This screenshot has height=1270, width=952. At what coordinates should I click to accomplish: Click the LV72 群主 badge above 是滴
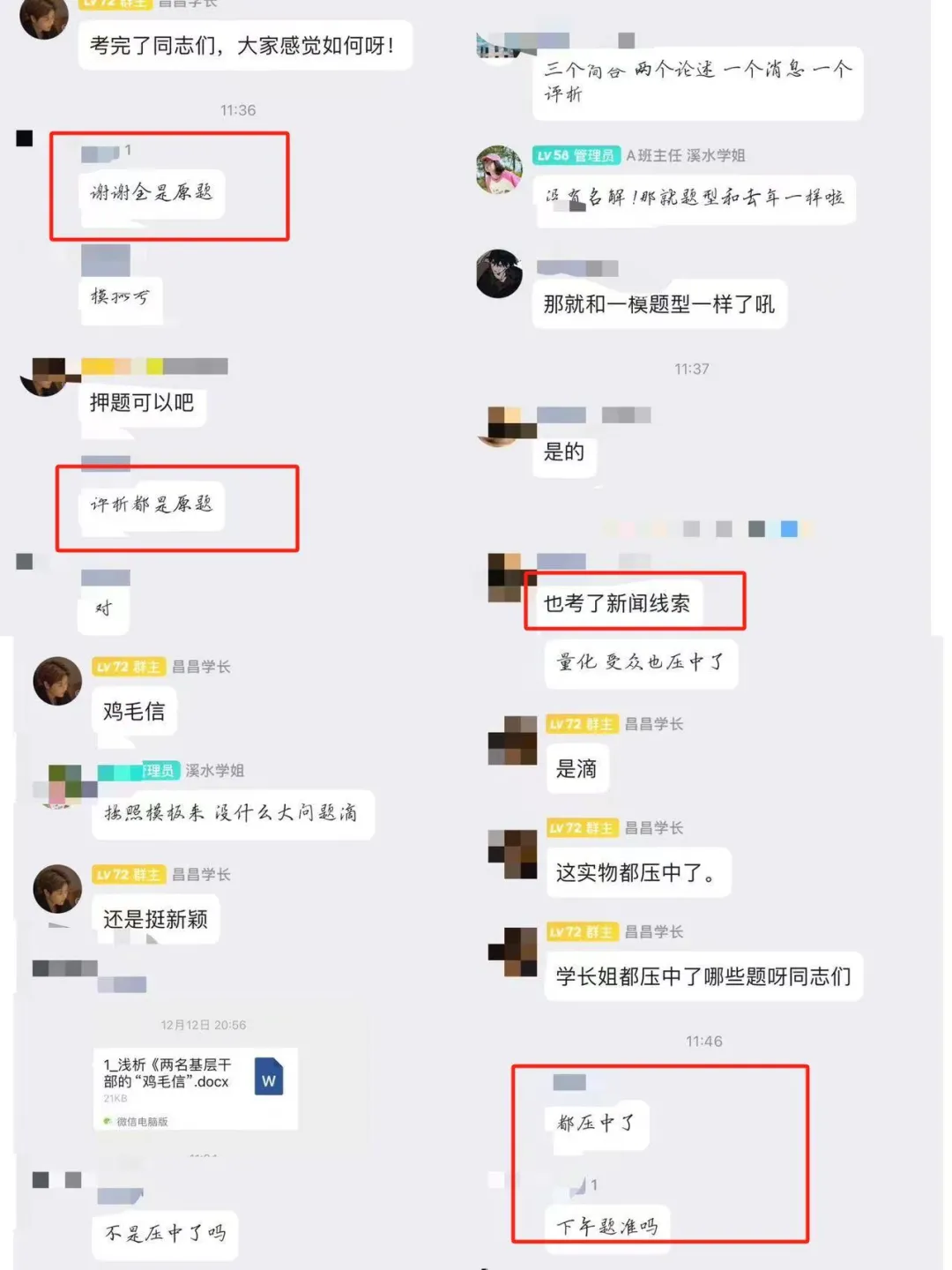tap(582, 724)
